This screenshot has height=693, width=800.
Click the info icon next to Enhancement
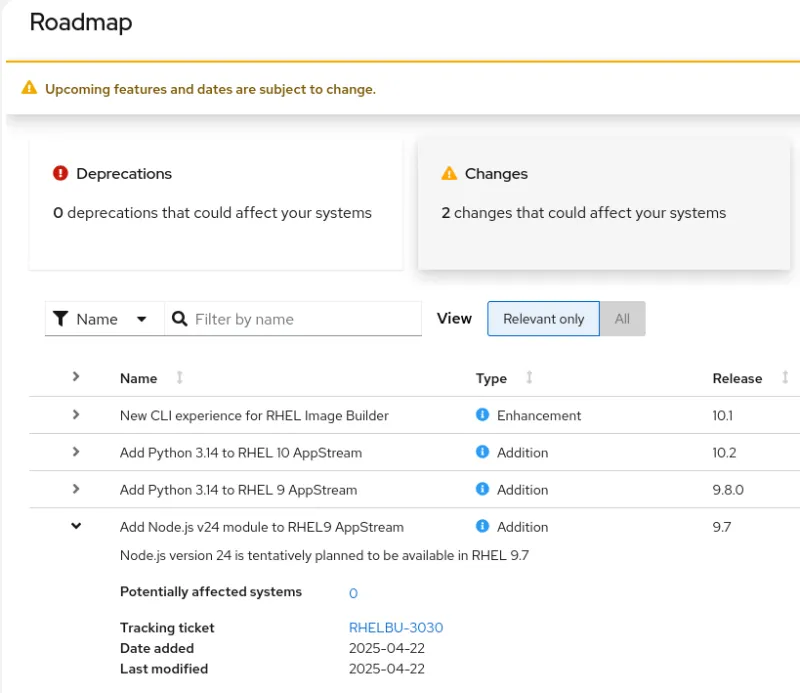[482, 415]
